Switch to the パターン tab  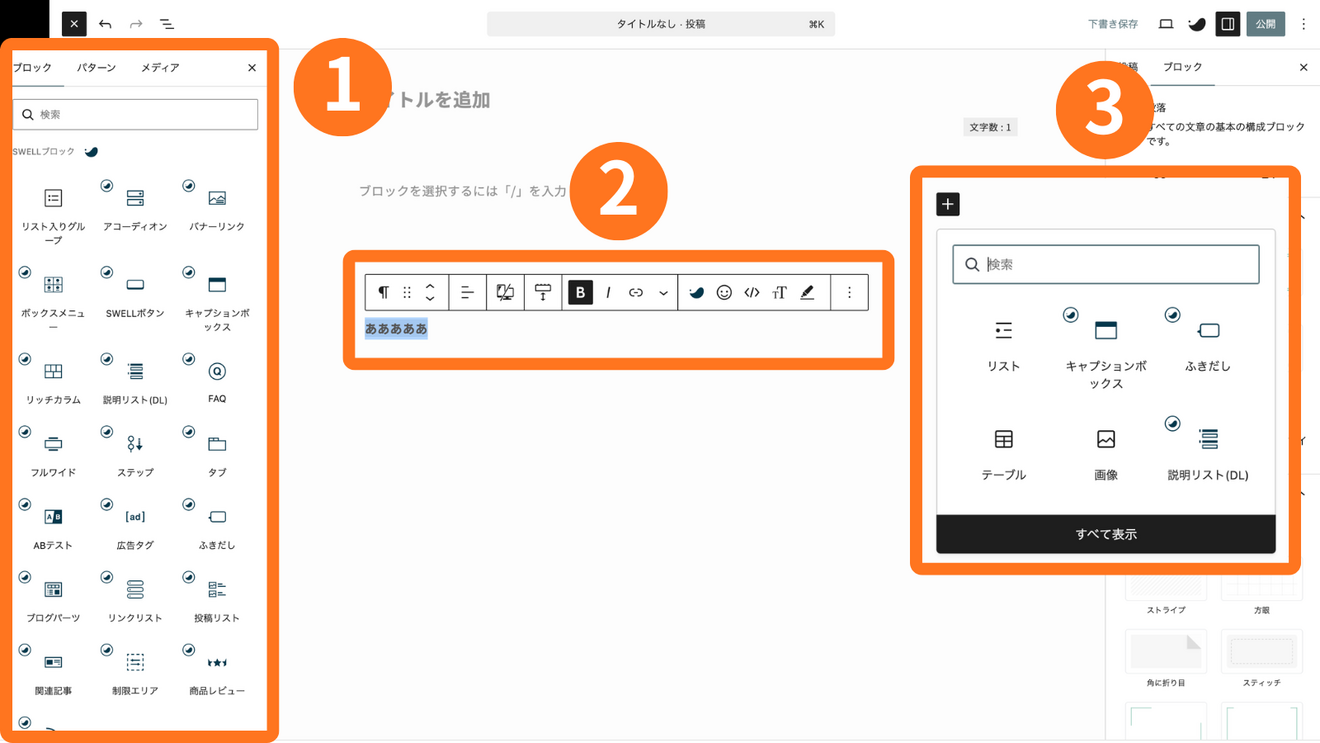pyautogui.click(x=96, y=68)
